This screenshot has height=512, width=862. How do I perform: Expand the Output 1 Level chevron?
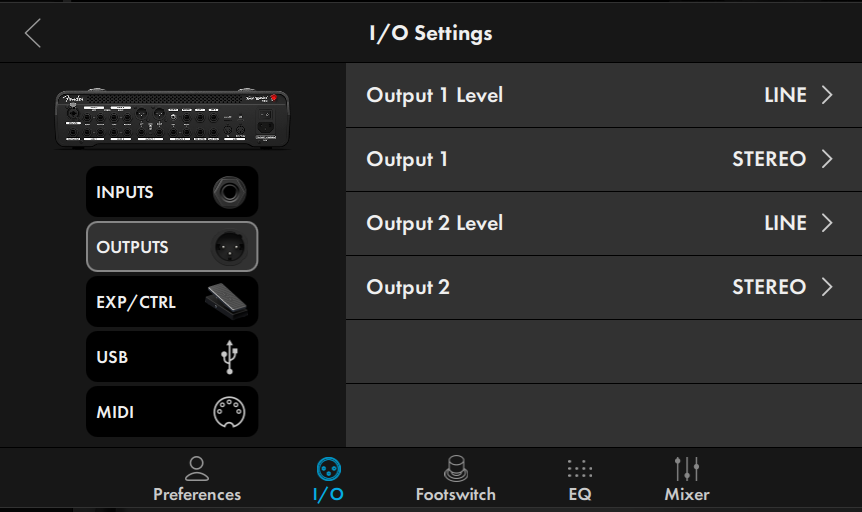[827, 95]
